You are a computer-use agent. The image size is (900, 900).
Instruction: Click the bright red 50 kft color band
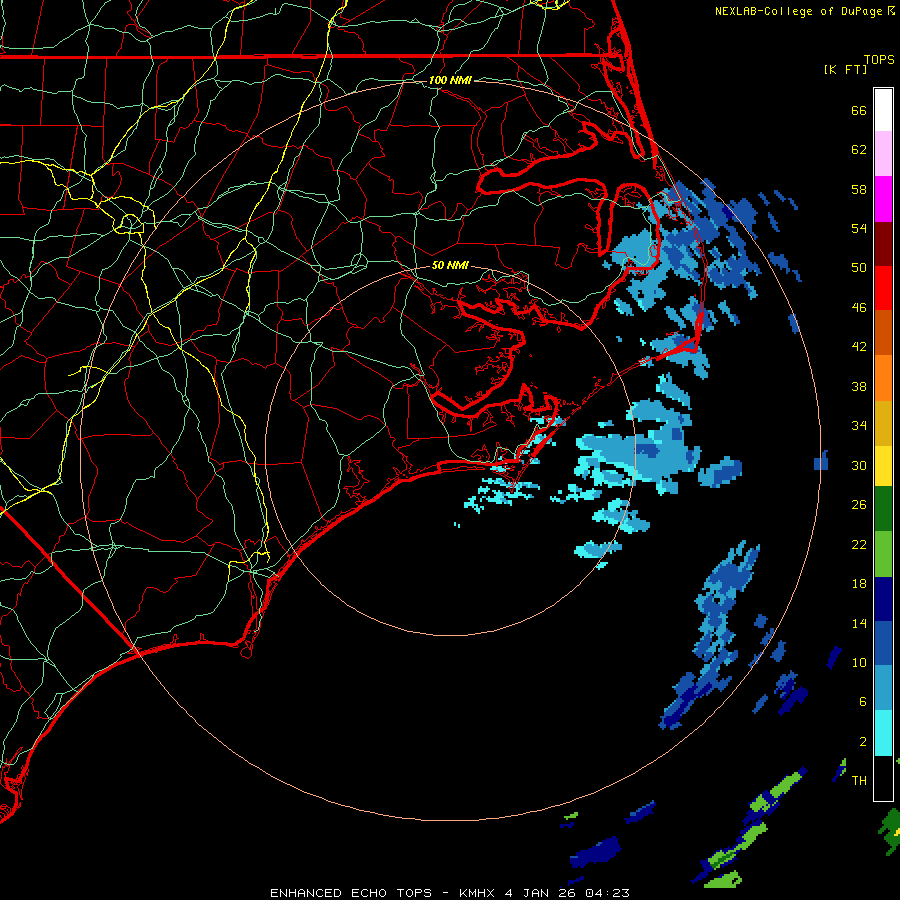tap(883, 288)
